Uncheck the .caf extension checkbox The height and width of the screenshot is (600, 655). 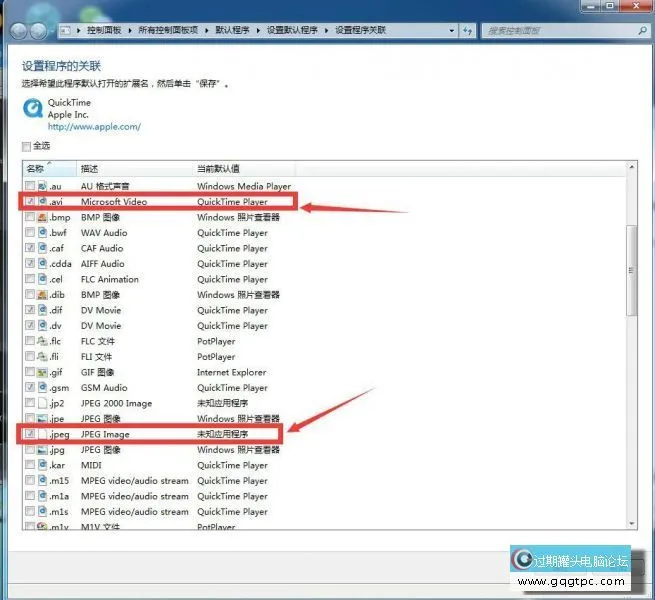pos(30,248)
